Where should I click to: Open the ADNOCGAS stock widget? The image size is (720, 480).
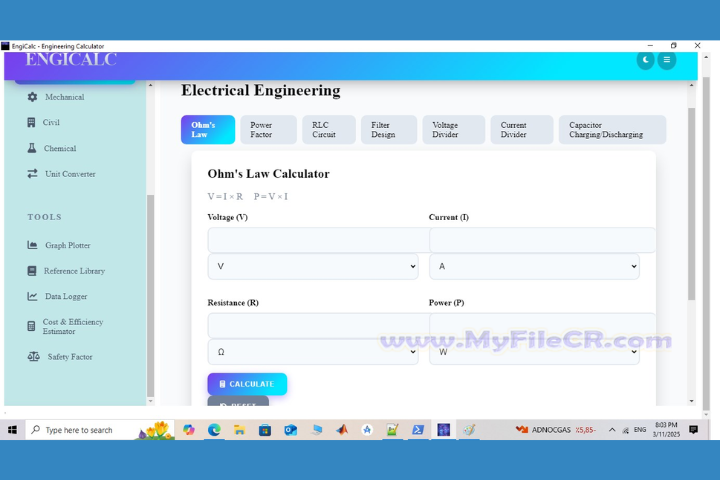556,430
